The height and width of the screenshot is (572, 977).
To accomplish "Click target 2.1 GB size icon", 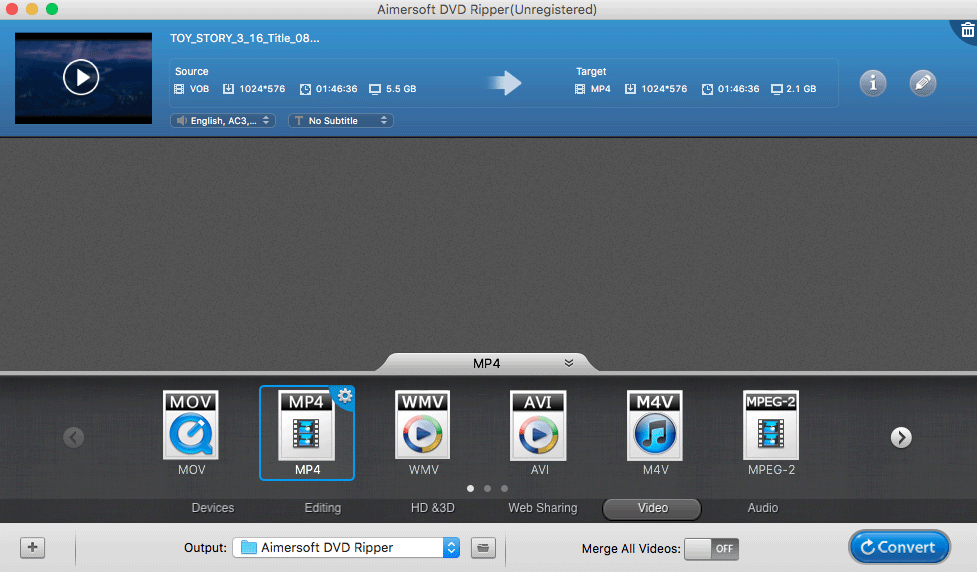I will (776, 89).
